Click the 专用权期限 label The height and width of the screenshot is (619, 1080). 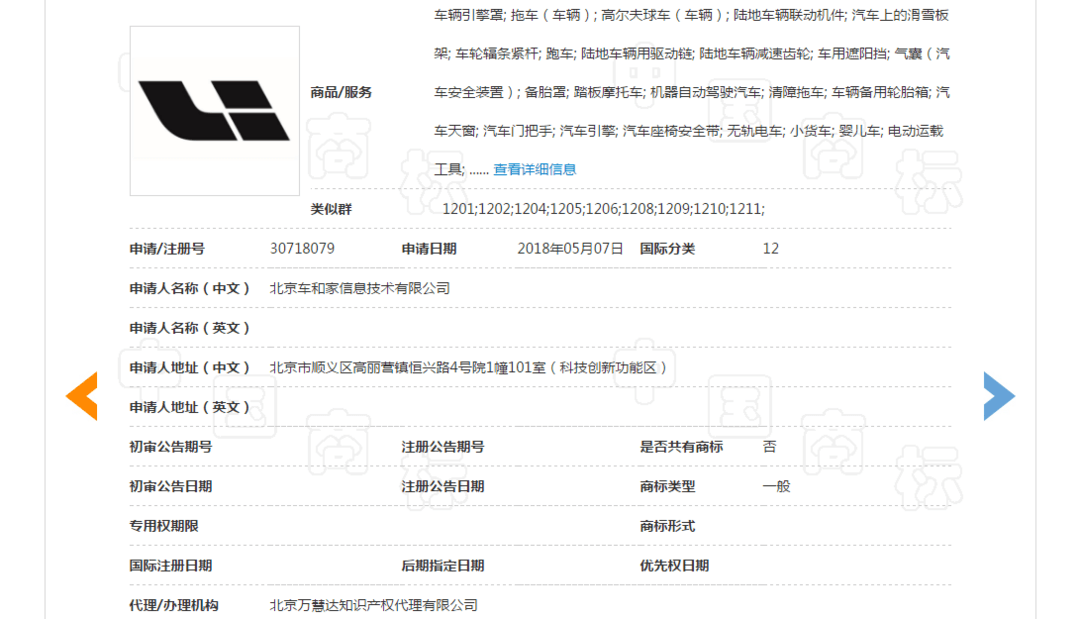coord(164,526)
